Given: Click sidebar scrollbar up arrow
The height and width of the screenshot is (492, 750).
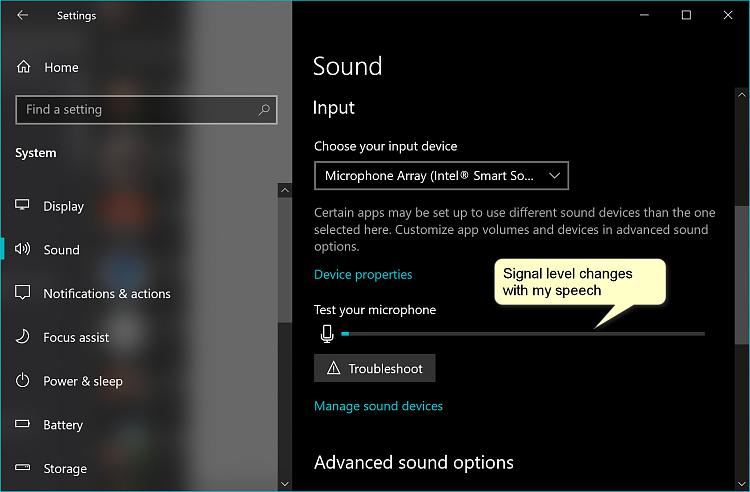Looking at the screenshot, I should pos(285,190).
